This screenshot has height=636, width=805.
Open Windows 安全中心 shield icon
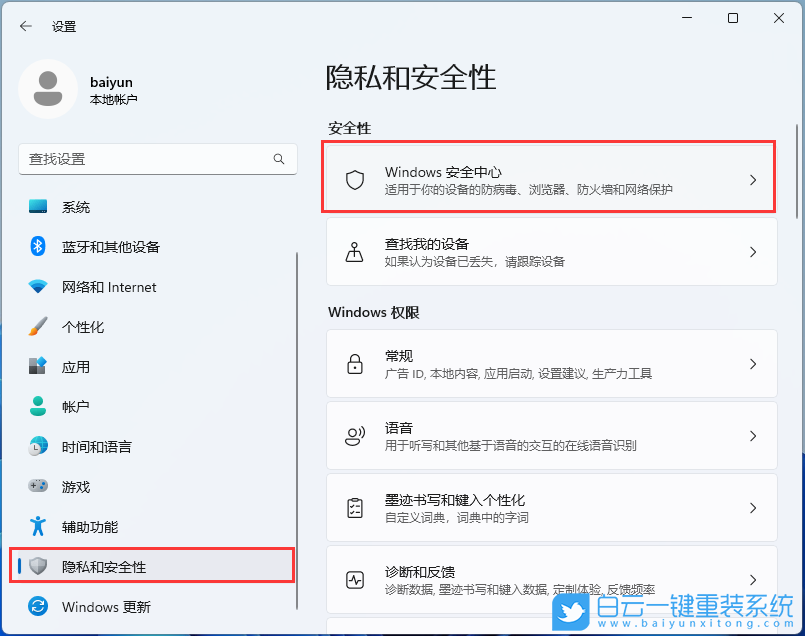355,181
